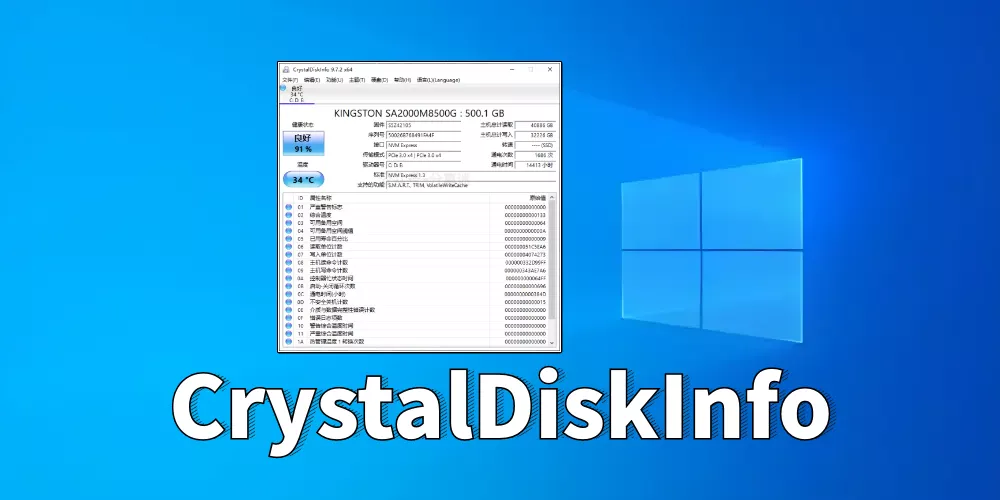Click the 良好 91 % health status button
This screenshot has height=500, width=1000.
302,142
